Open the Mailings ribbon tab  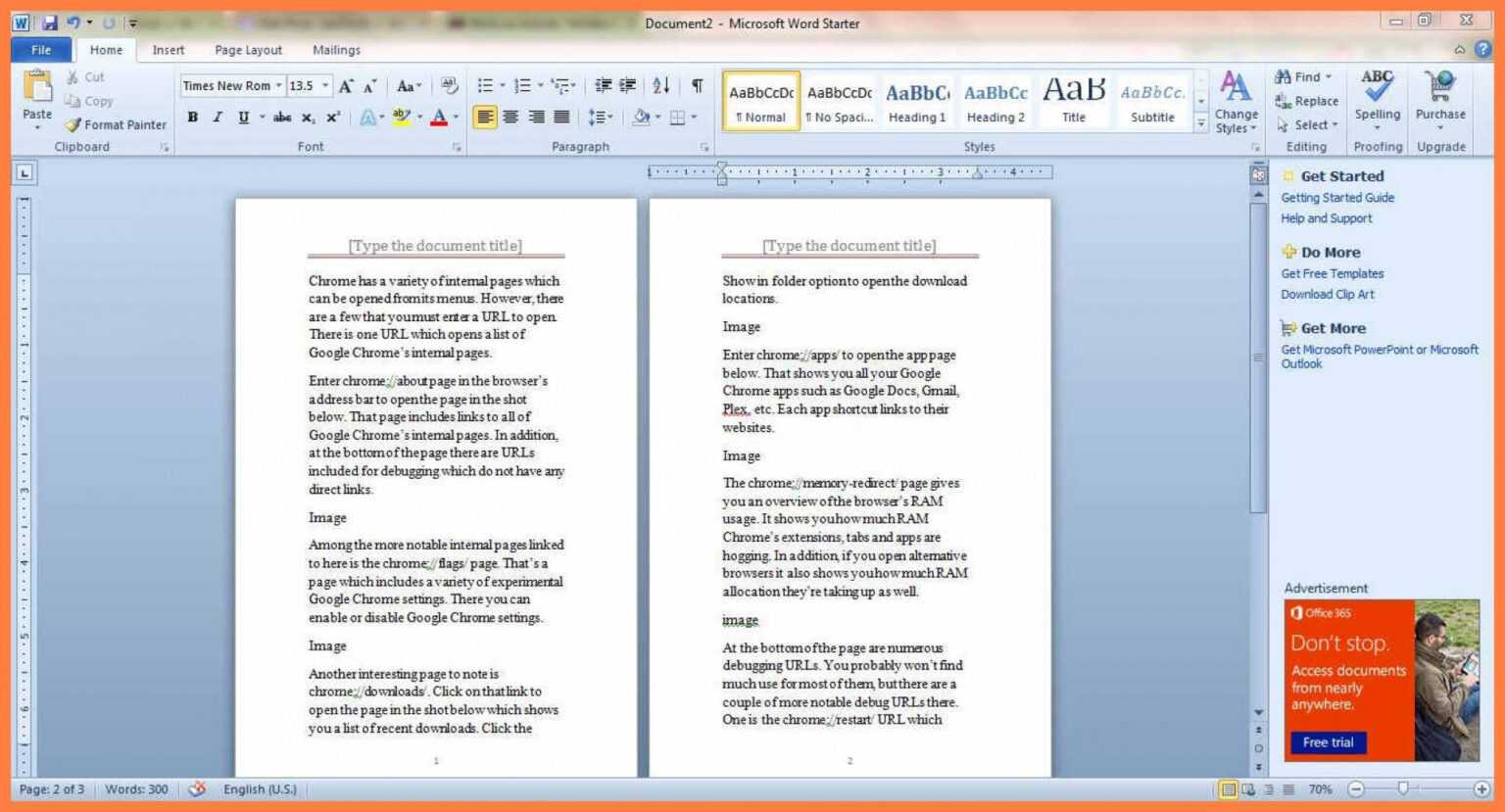pos(336,50)
